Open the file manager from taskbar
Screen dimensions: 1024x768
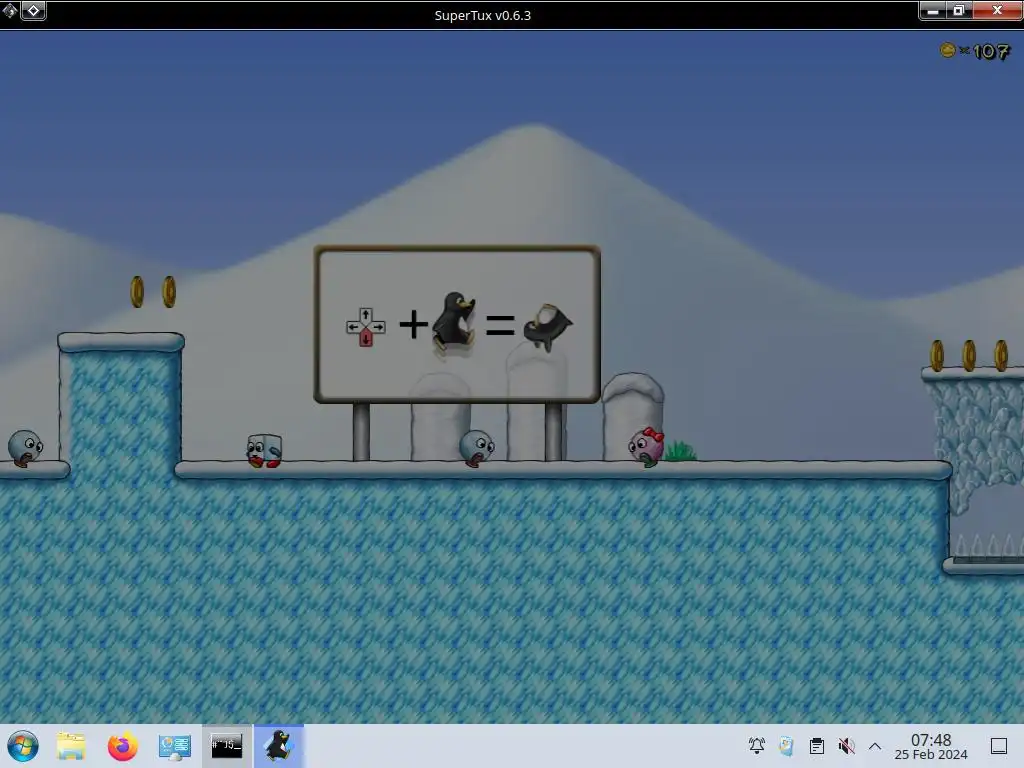(x=71, y=746)
